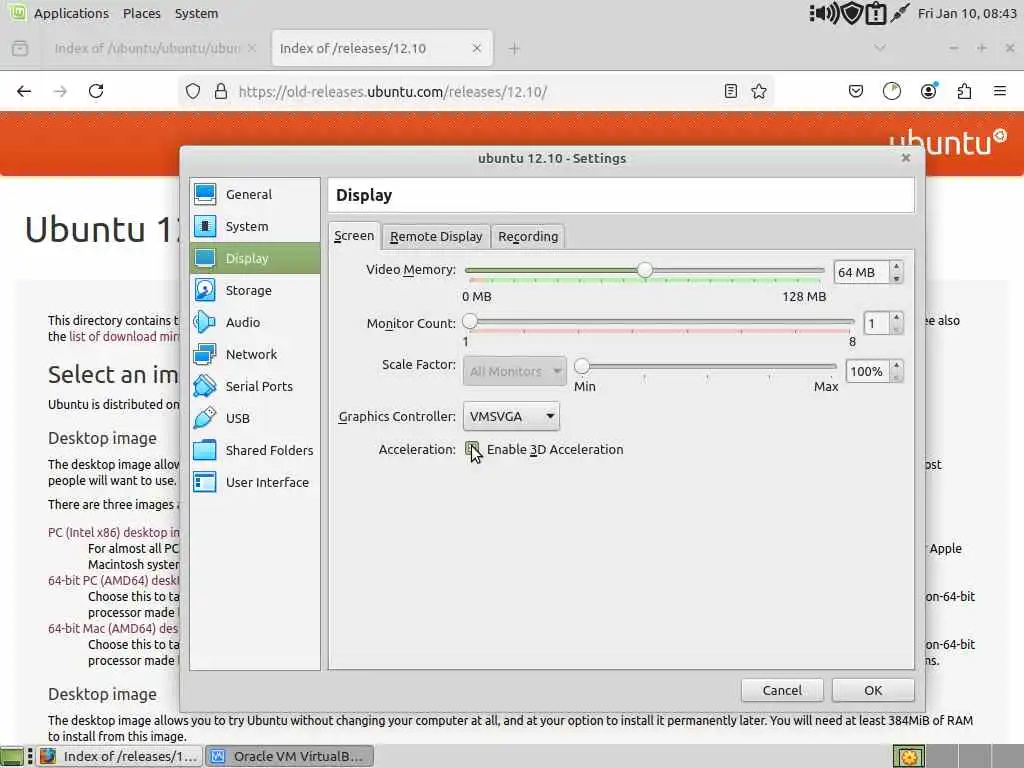Open the System menu
The width and height of the screenshot is (1024, 768).
tap(196, 13)
